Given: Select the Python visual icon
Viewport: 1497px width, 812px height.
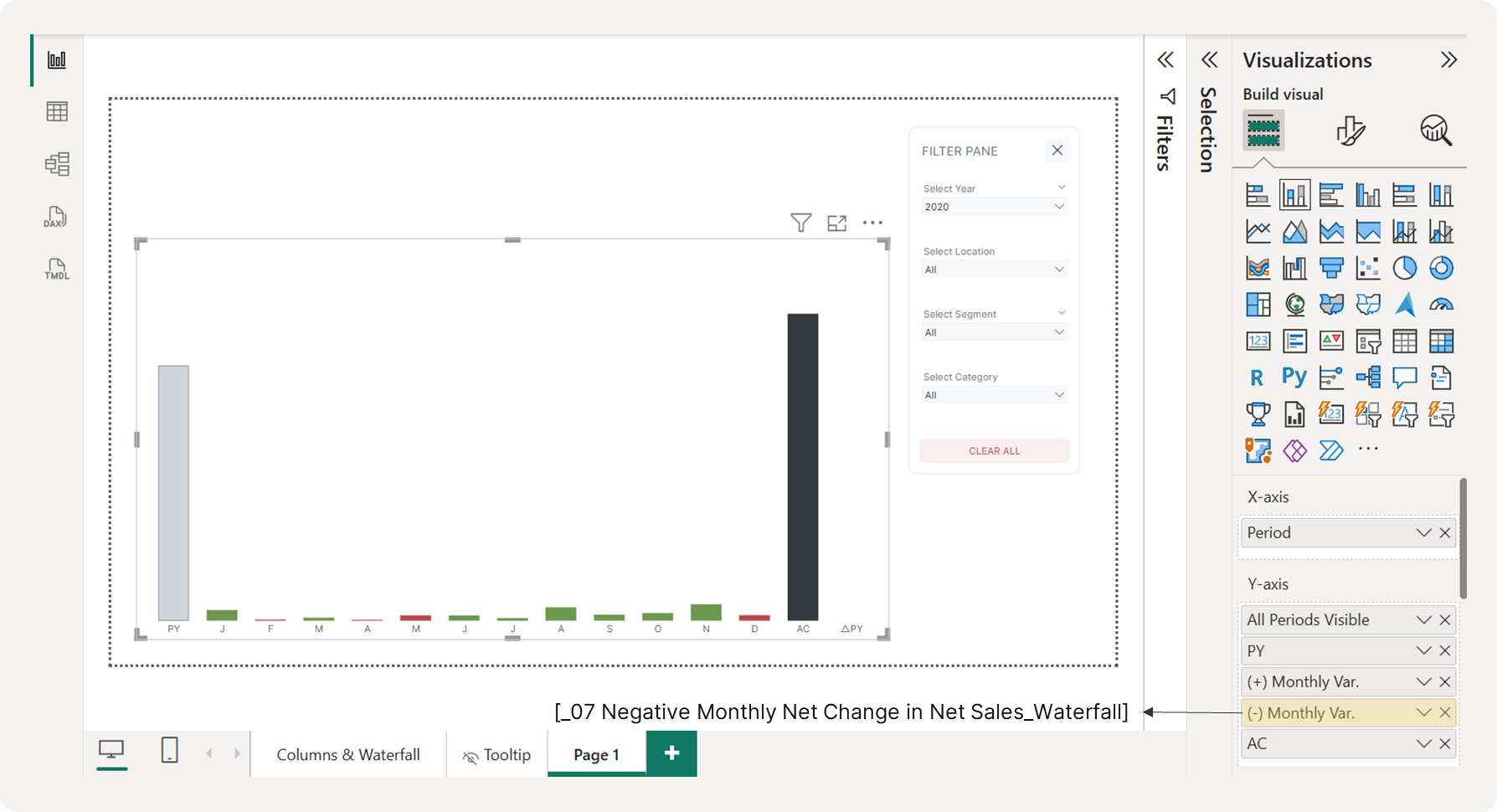Looking at the screenshot, I should point(1294,377).
